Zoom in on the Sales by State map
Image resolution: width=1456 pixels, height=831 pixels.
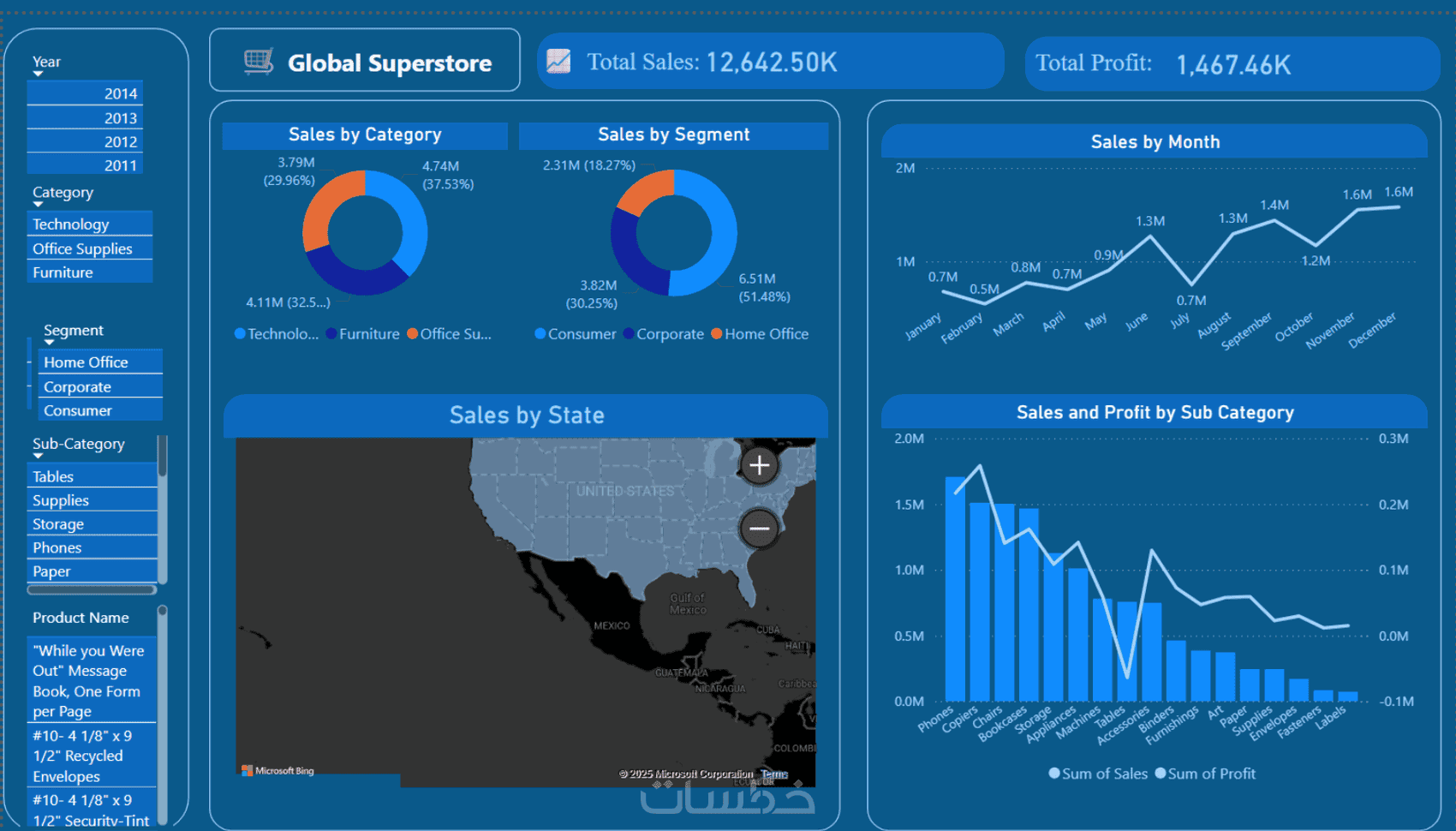tap(759, 465)
